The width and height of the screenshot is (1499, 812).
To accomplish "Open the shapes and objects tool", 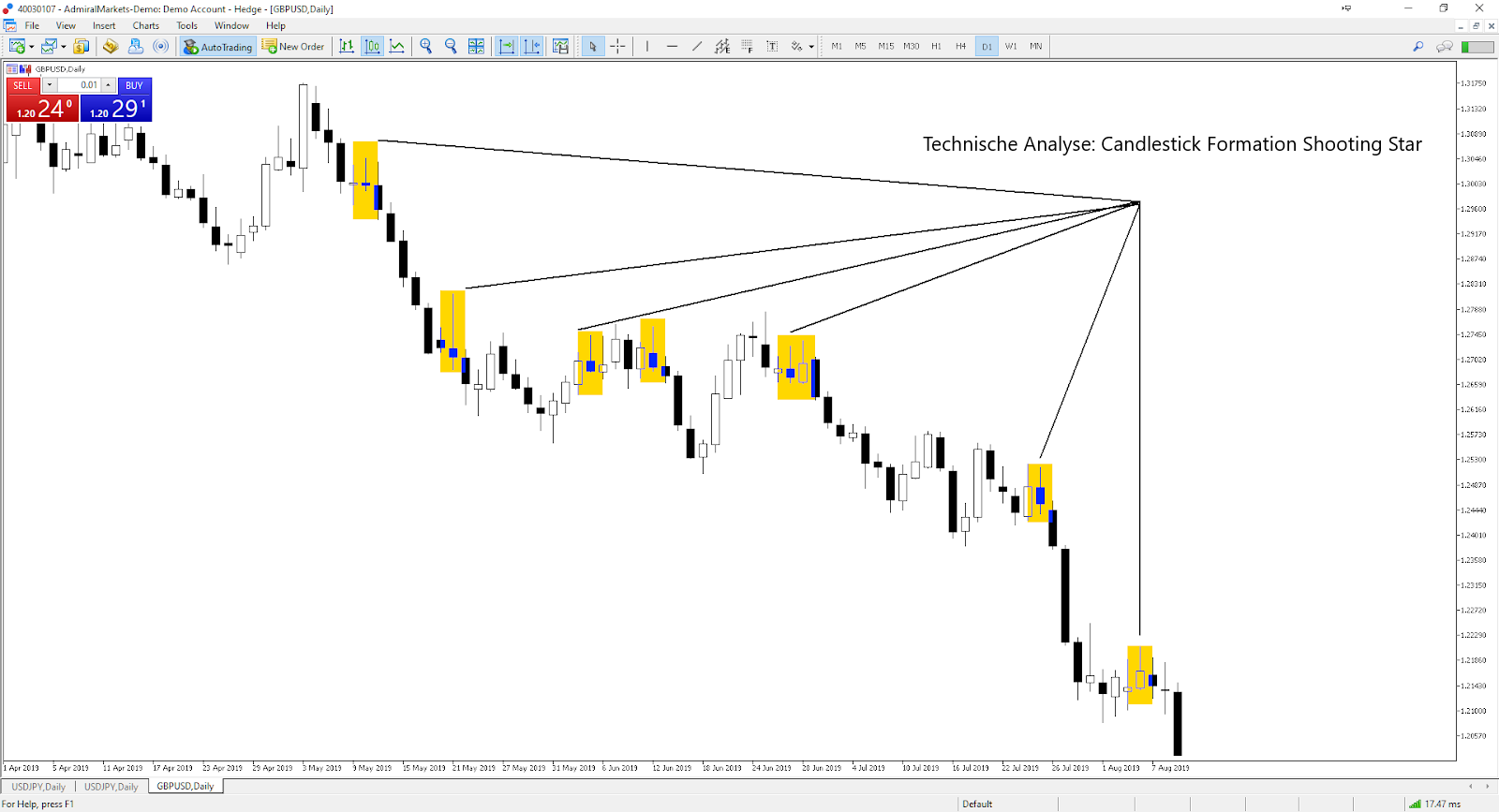I will coord(796,46).
